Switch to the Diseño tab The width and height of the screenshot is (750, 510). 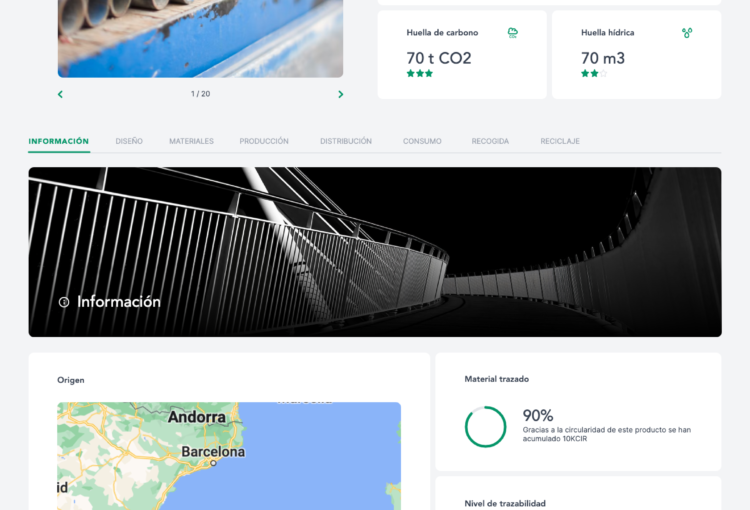(x=129, y=141)
